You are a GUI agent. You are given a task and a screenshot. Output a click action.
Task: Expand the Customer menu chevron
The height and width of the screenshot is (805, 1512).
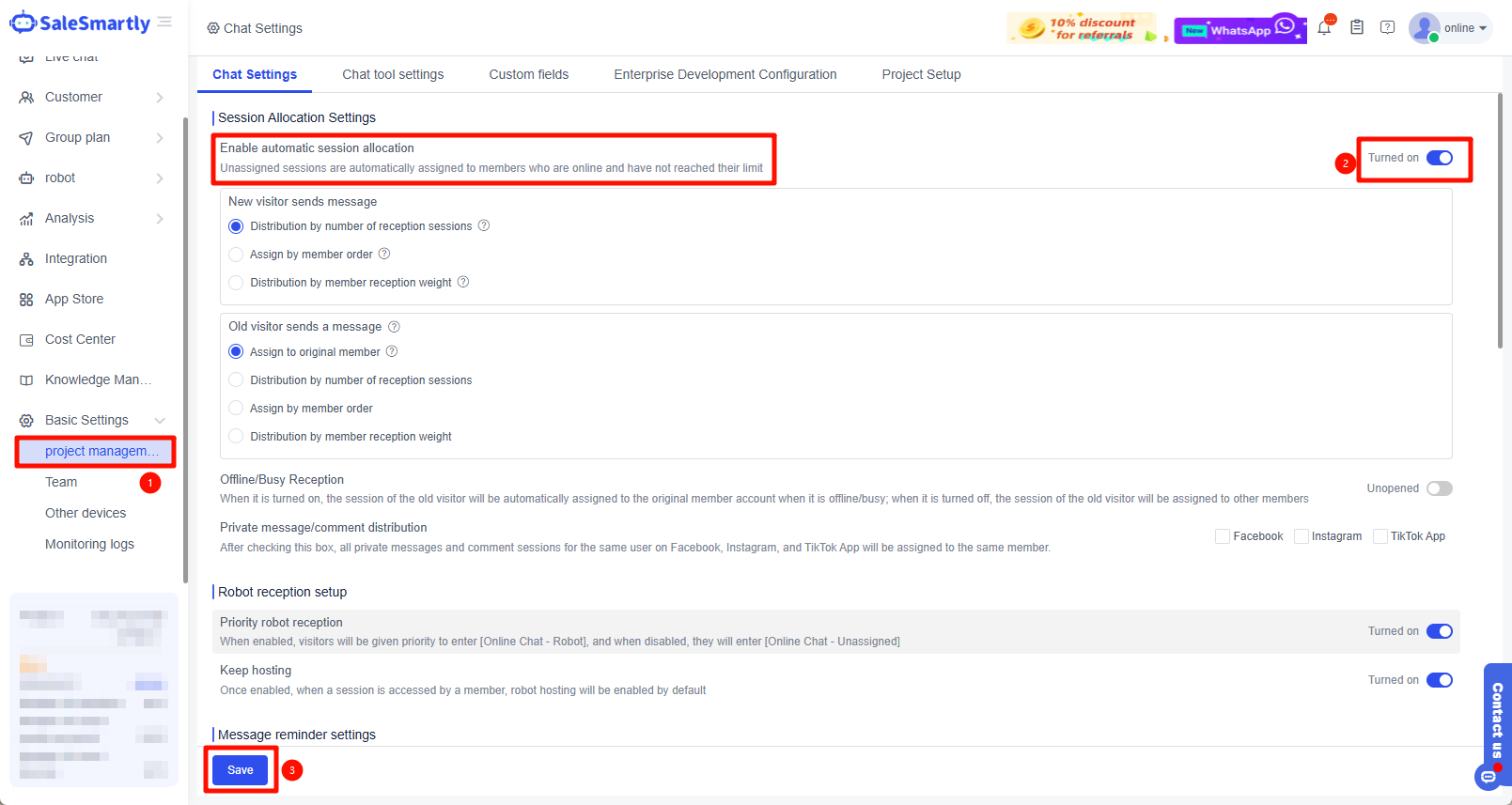tap(160, 98)
